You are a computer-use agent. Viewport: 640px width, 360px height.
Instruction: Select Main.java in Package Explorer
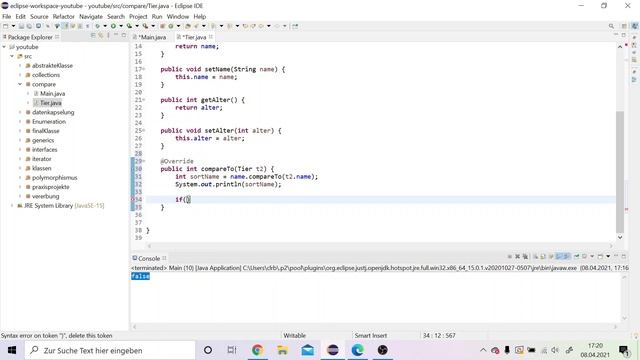point(52,93)
